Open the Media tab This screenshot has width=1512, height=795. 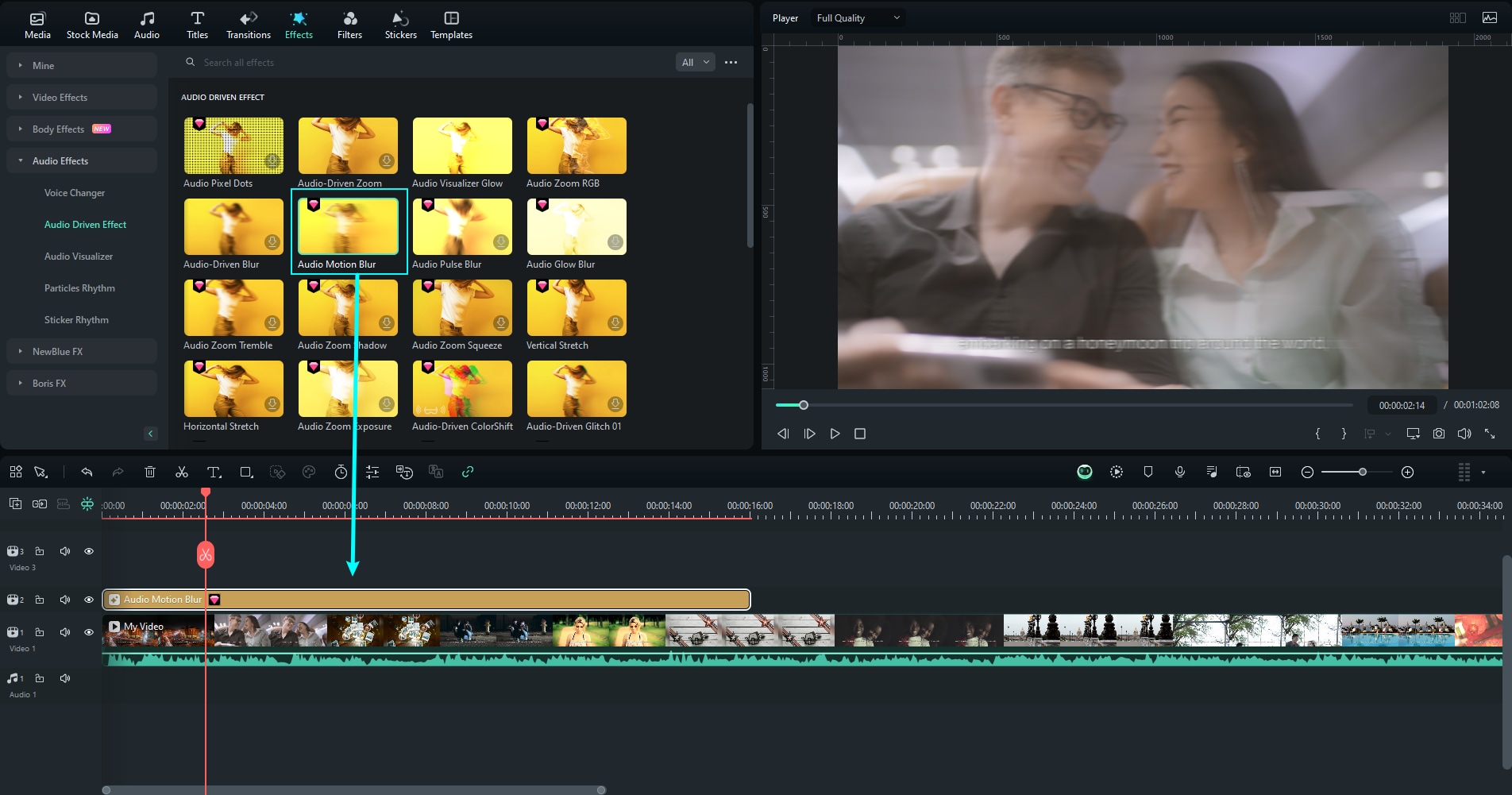[37, 25]
